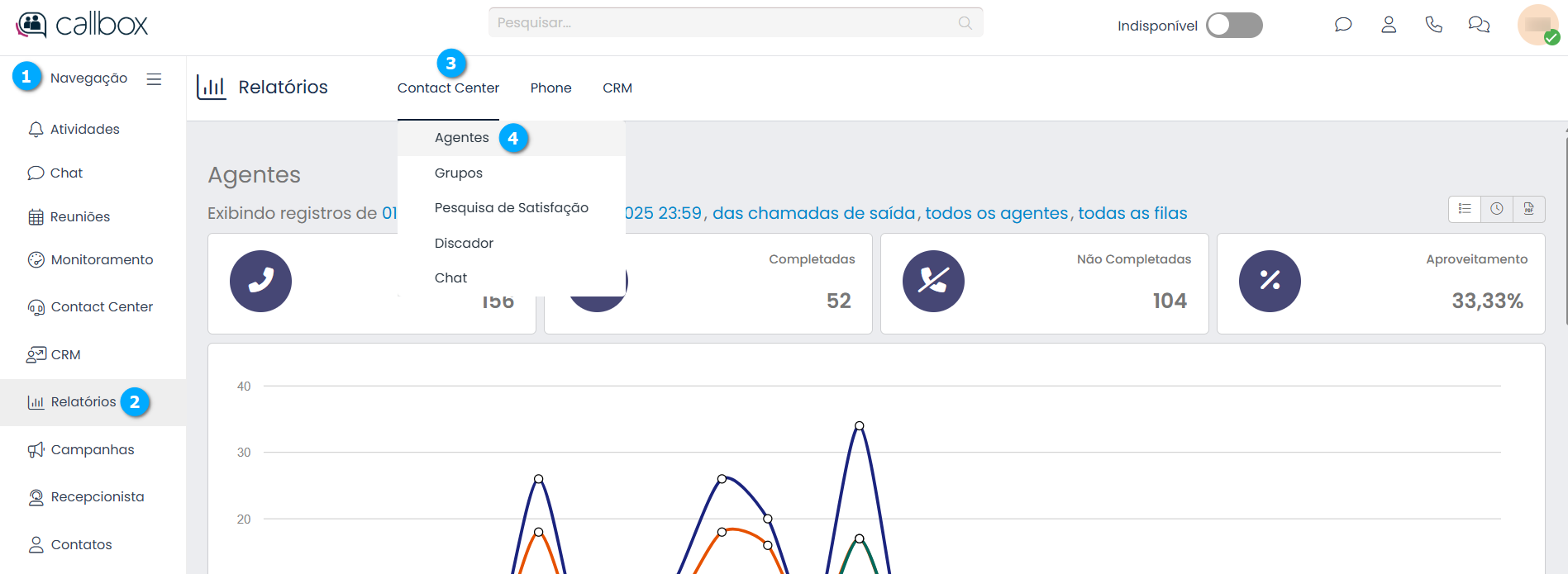This screenshot has width=1568, height=574.
Task: Click inside the Pesquisar search field
Action: click(719, 23)
